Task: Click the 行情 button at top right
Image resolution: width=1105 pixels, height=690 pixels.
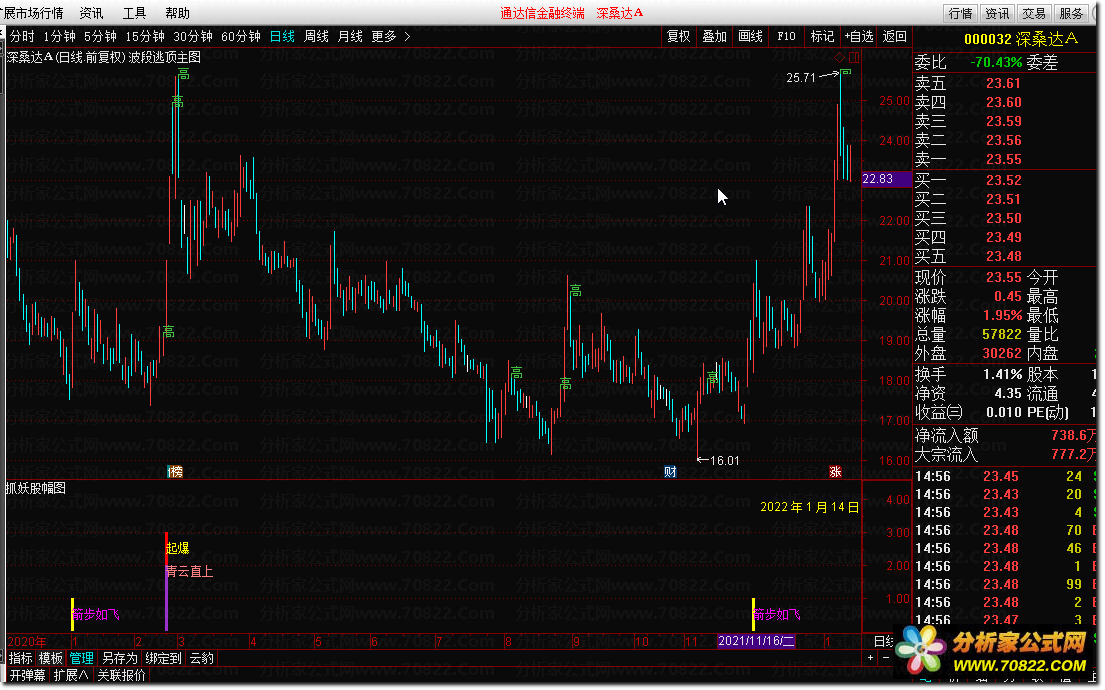Action: [x=960, y=13]
